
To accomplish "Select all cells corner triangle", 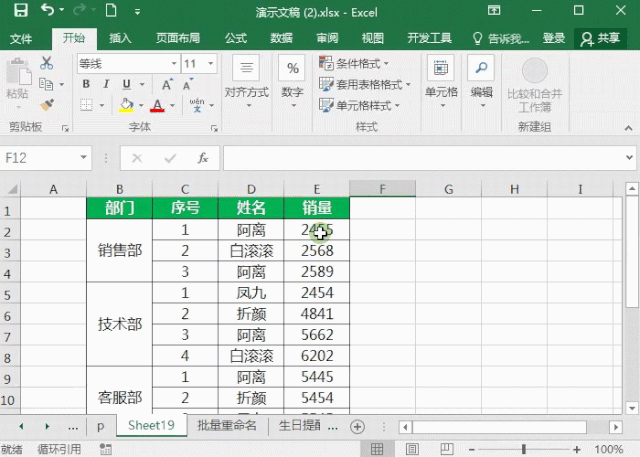I will click(12, 189).
